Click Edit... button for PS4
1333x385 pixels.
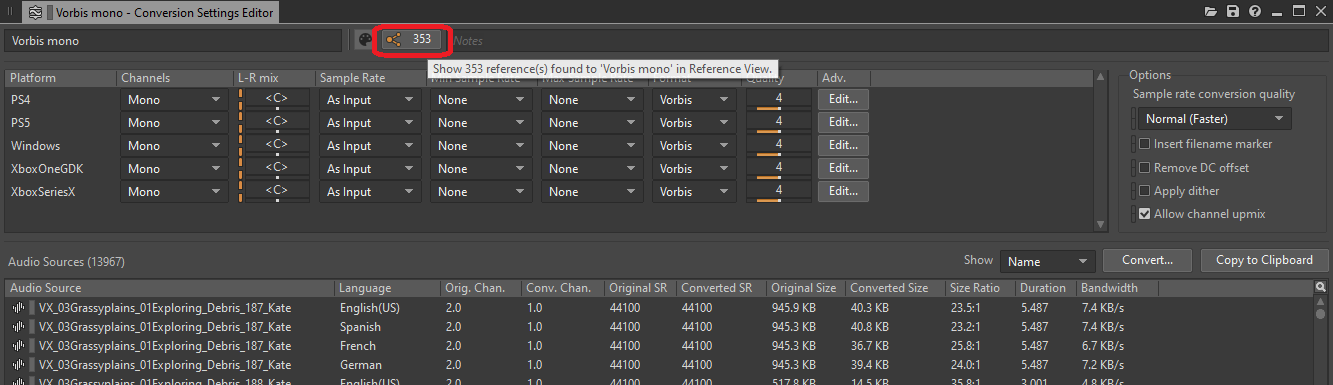(843, 99)
